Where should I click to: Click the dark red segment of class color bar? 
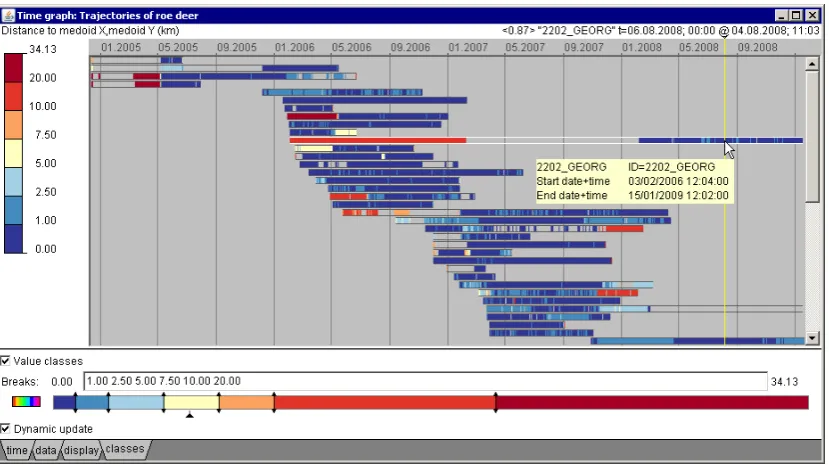coord(652,403)
